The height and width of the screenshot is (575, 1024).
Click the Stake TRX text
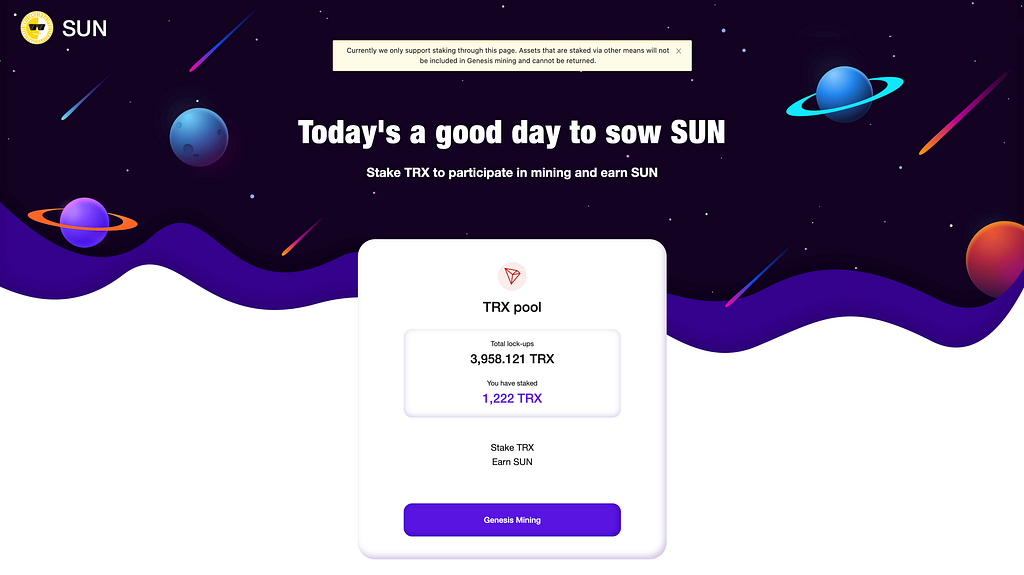512,448
